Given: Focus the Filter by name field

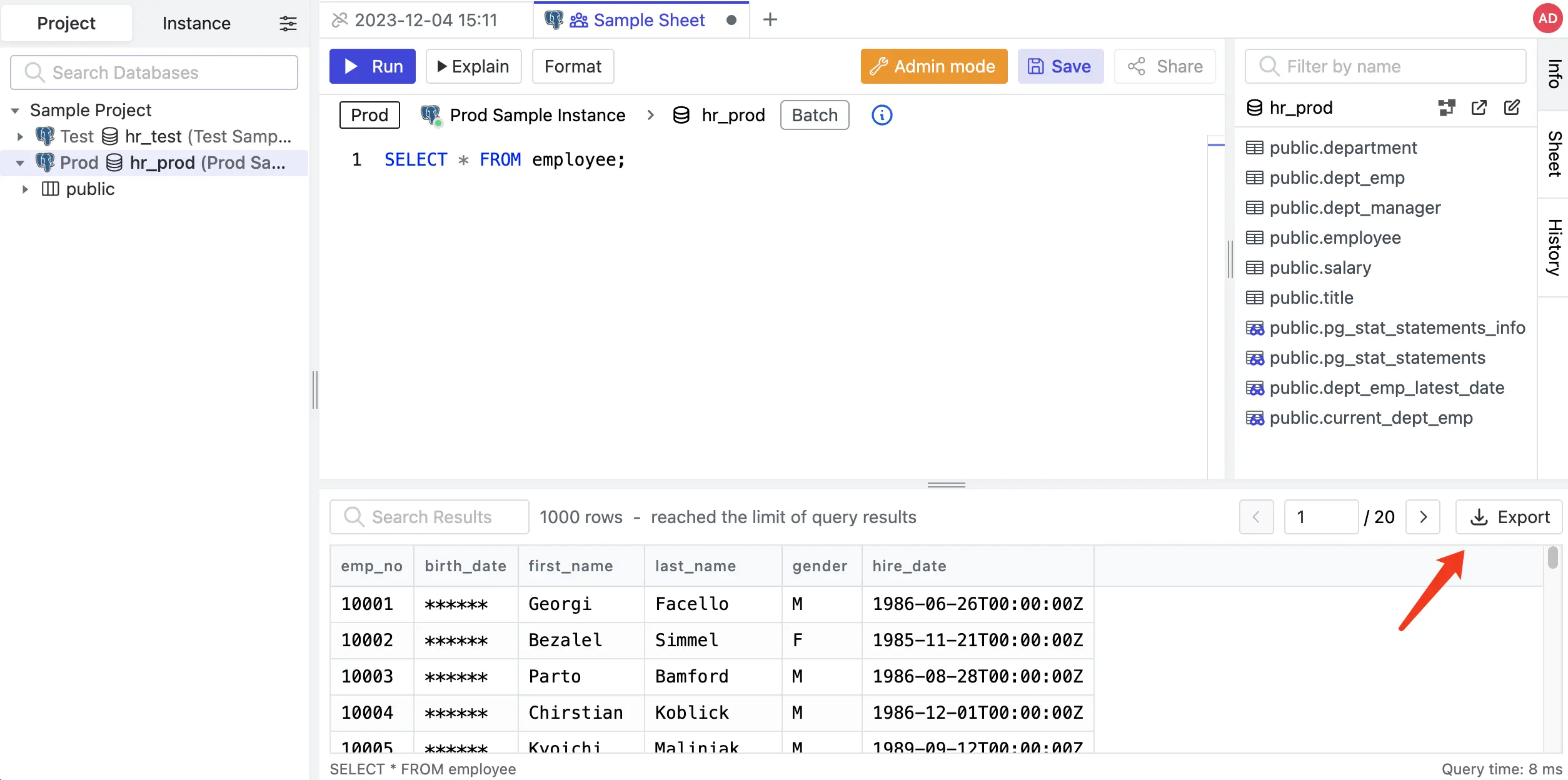Looking at the screenshot, I should click(x=1385, y=66).
